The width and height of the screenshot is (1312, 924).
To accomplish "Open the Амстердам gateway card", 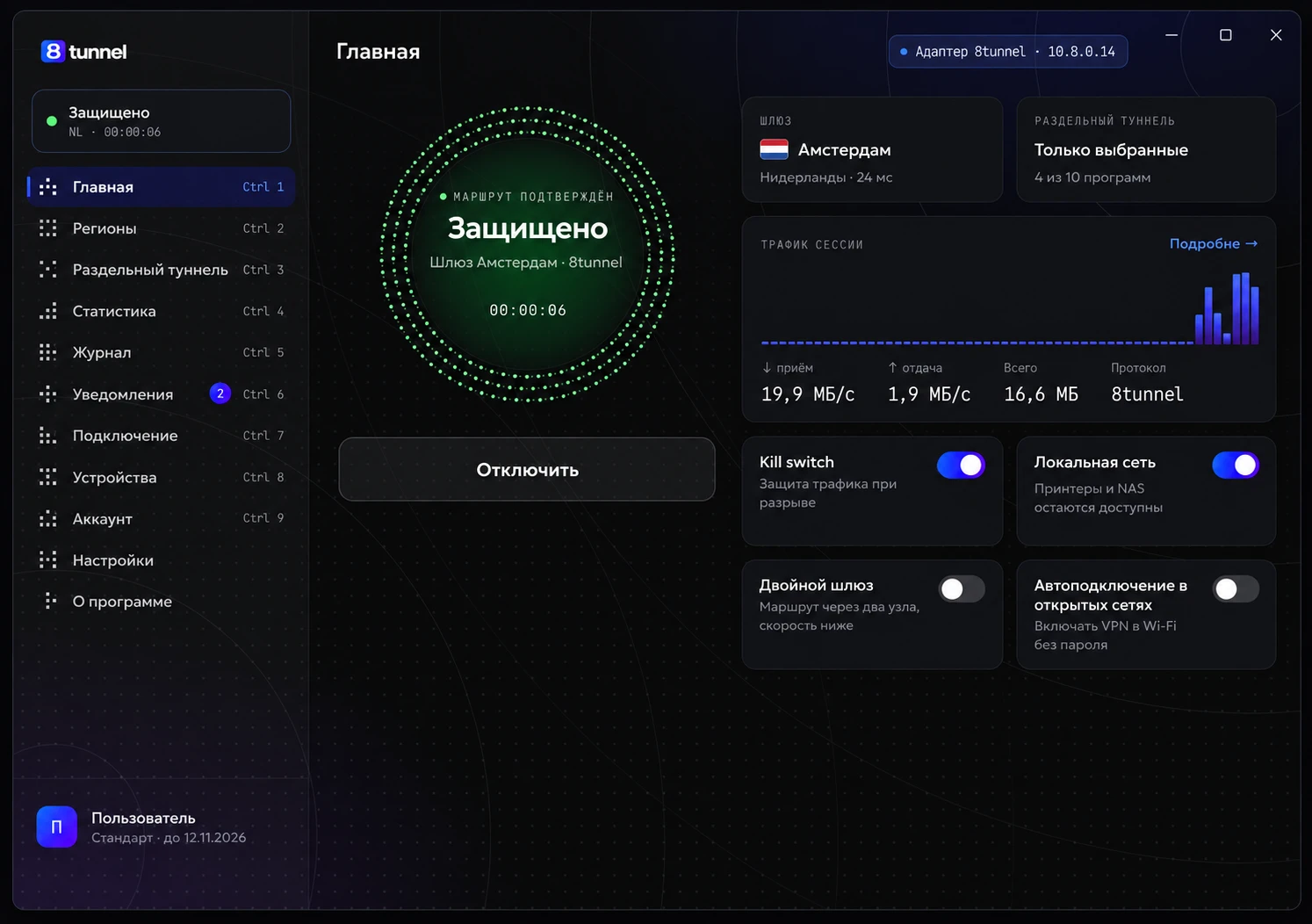I will click(872, 149).
